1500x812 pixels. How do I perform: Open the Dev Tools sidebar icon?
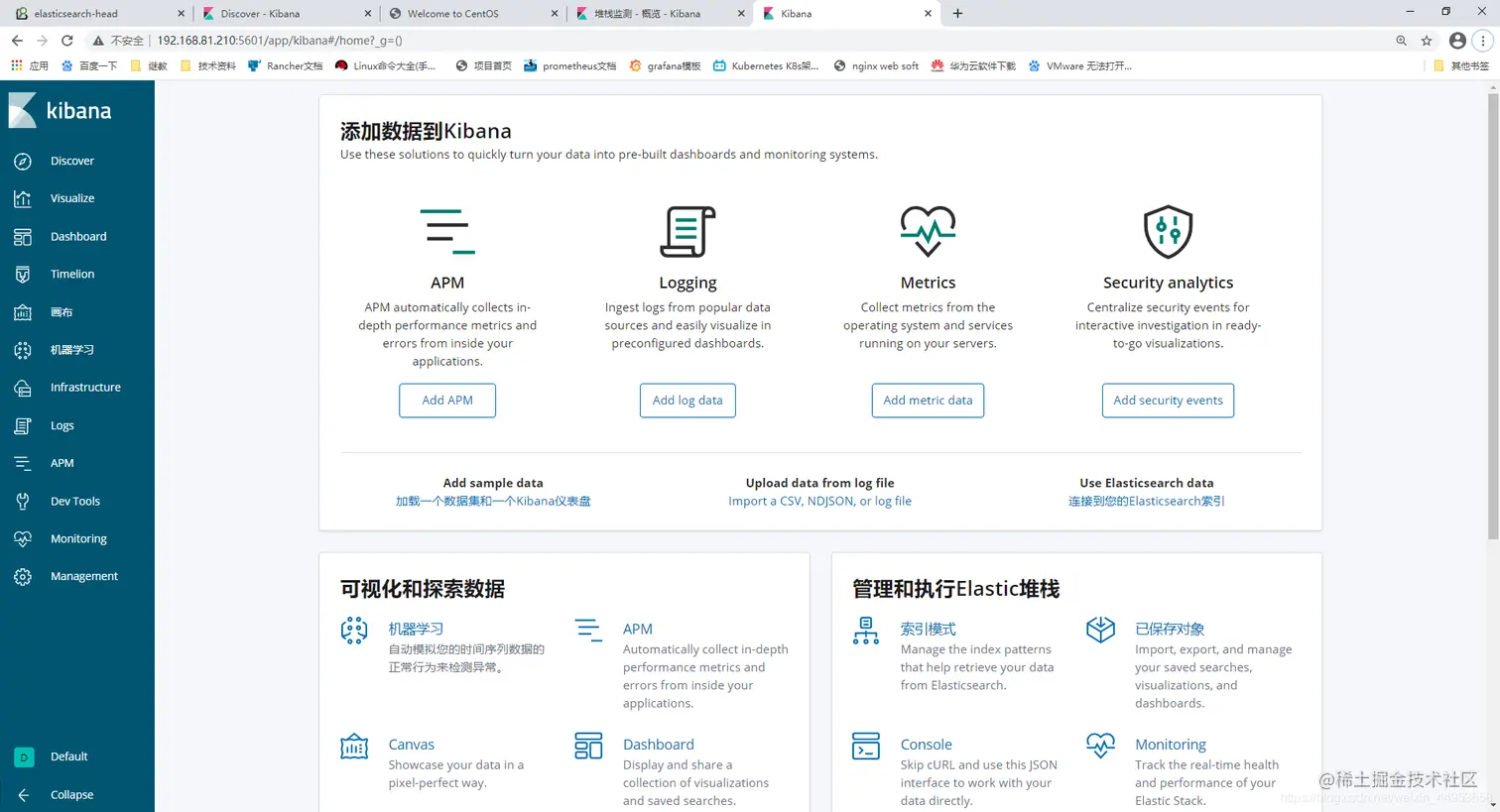[x=23, y=502]
